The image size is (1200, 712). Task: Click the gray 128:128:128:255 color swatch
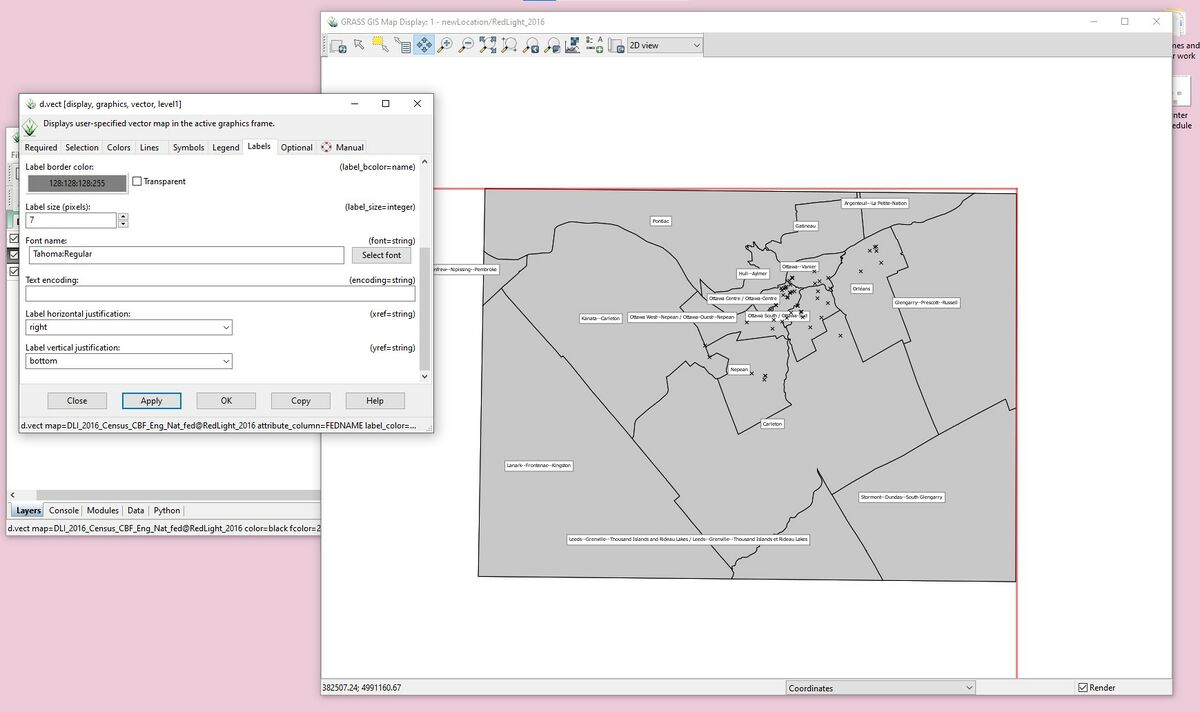click(x=77, y=184)
